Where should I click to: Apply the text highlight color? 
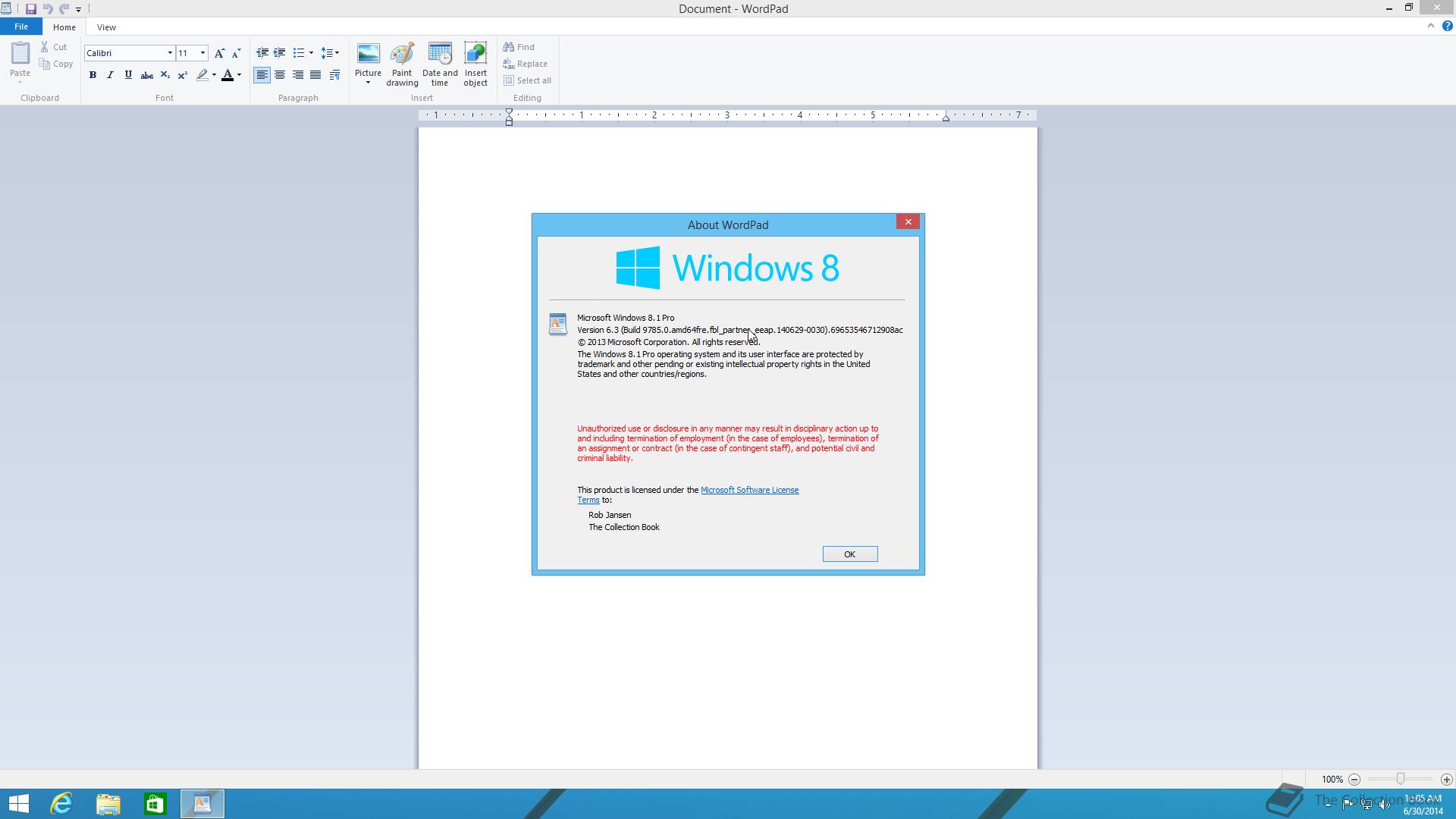(x=202, y=75)
